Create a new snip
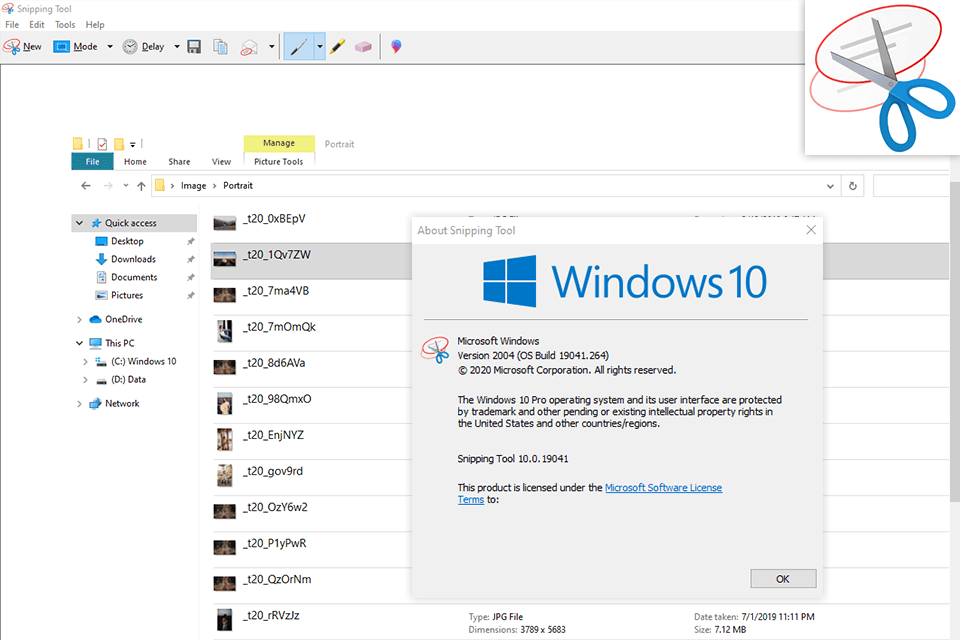Screen dimensions: 960x640 click(x=28, y=46)
